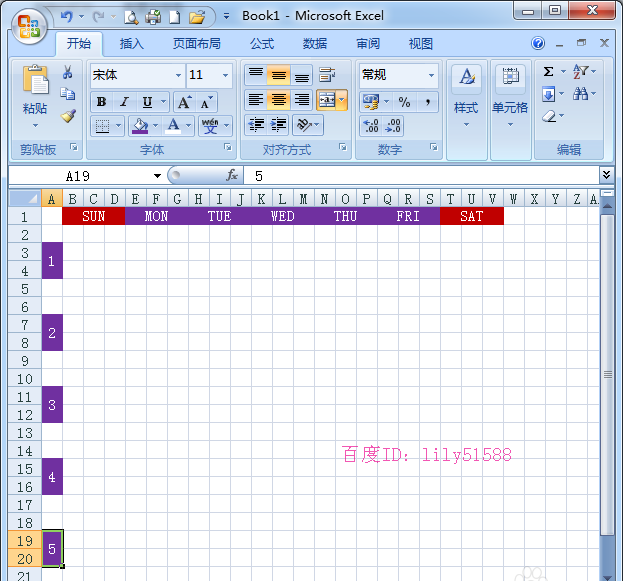Toggle Underline formatting

(x=147, y=102)
